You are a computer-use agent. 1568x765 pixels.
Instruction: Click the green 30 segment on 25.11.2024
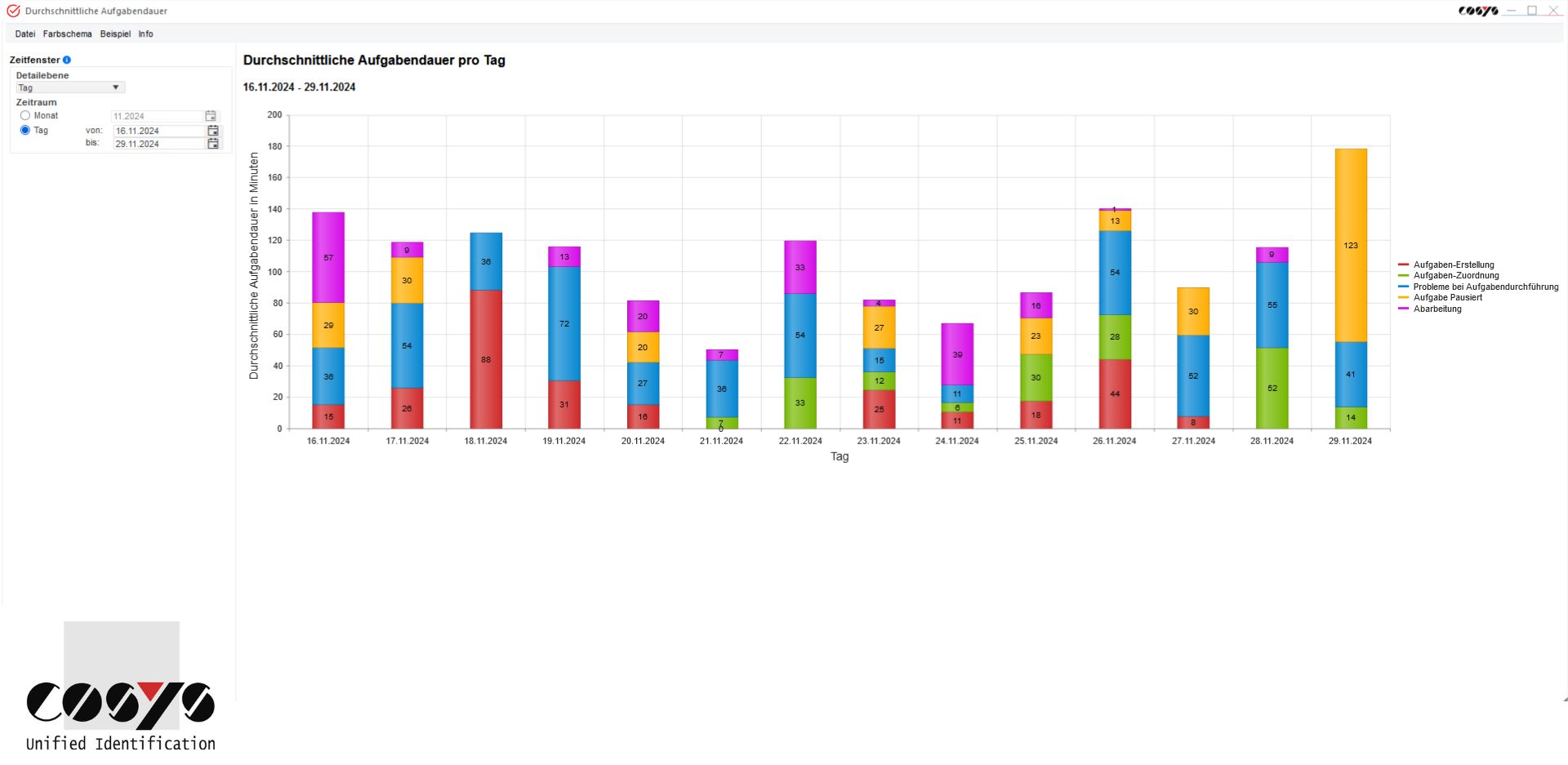[1036, 377]
